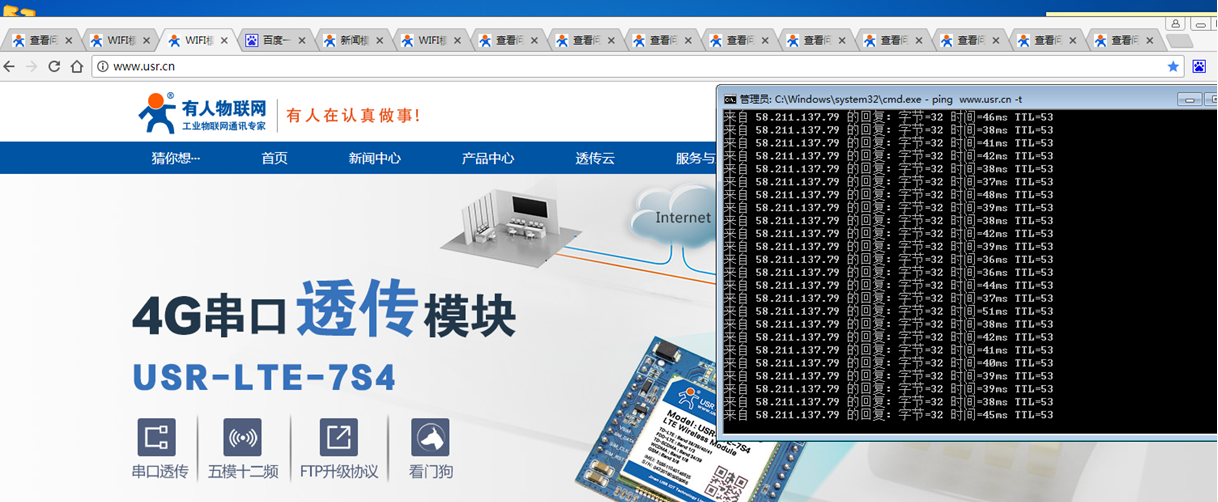Switch to the 百度 browser tab
This screenshot has height=502, width=1218.
pos(273,41)
